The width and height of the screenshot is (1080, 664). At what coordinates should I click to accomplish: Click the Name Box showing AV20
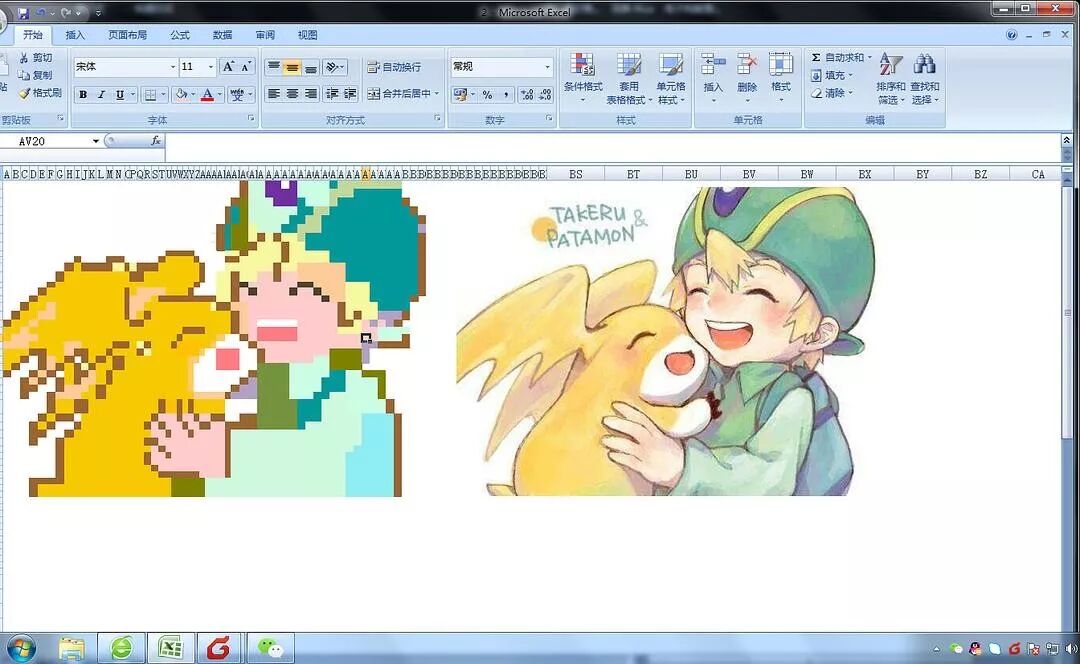coord(45,141)
